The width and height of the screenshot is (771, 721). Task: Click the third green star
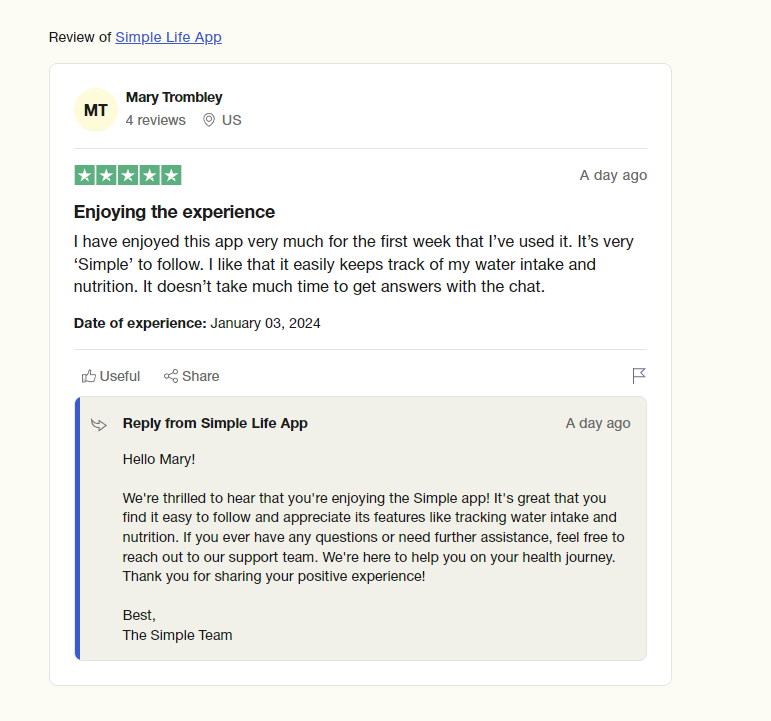tap(128, 175)
